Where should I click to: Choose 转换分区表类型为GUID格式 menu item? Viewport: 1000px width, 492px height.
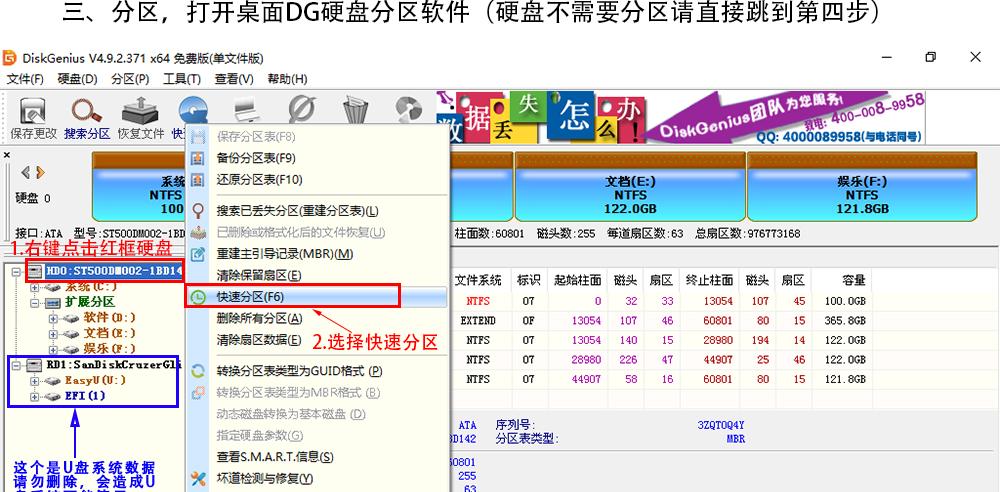point(317,371)
